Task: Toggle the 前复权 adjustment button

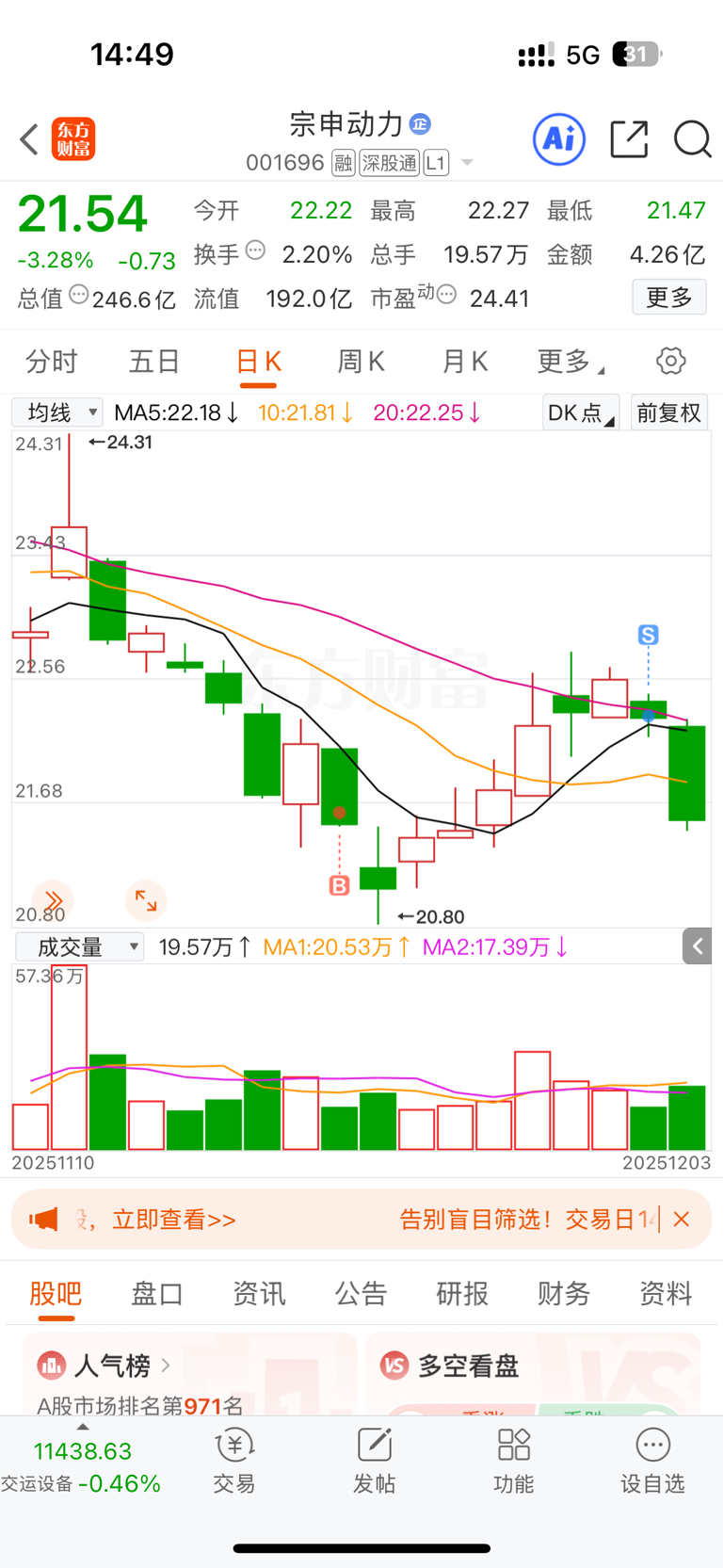Action: click(x=669, y=412)
